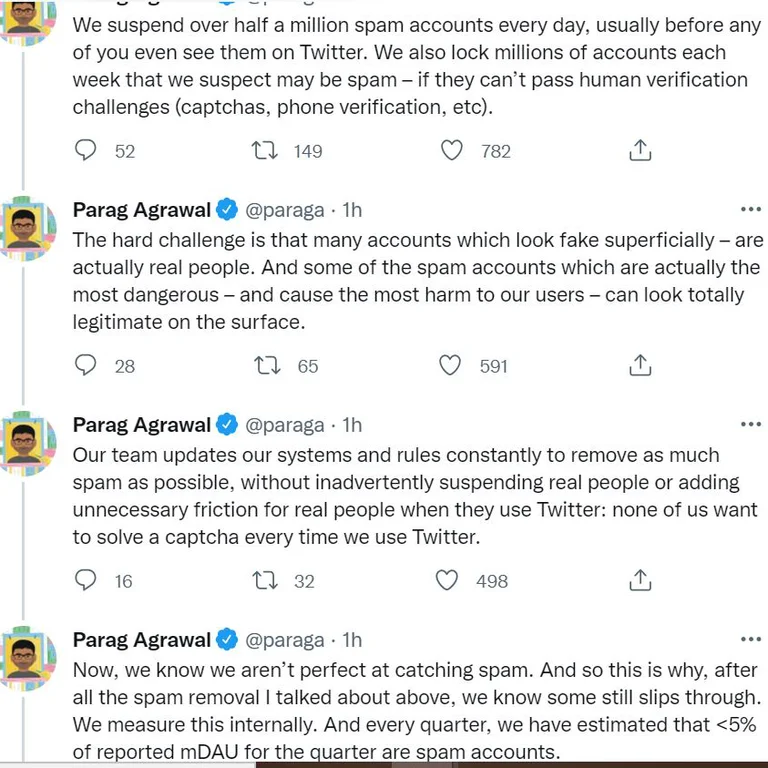768x768 pixels.
Task: Reply to the tweet with 16 replies
Action: point(87,581)
